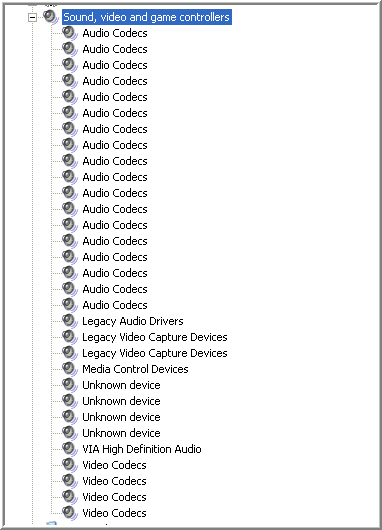Select the last Audio Codecs entry in list
The height and width of the screenshot is (530, 382).
click(x=115, y=305)
